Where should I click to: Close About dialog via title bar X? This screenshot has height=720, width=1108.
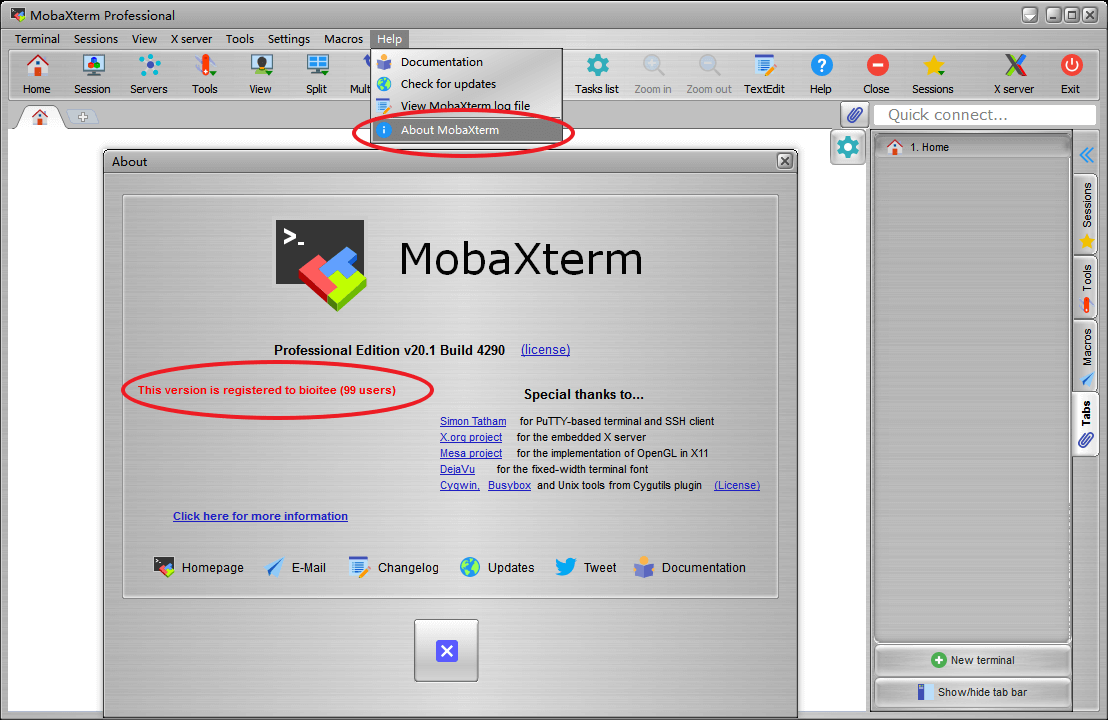click(784, 161)
